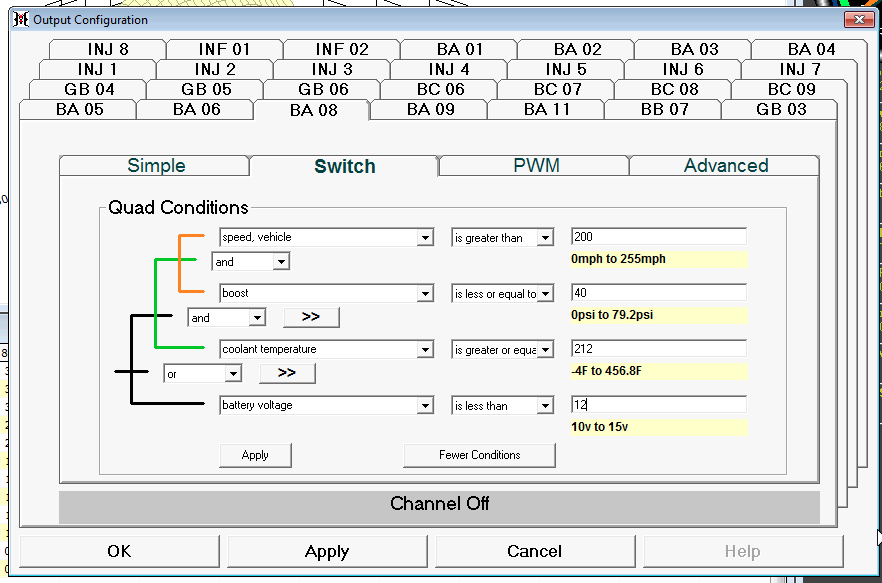Switch to the PWM tab
Image resolution: width=882 pixels, height=583 pixels.
(534, 166)
